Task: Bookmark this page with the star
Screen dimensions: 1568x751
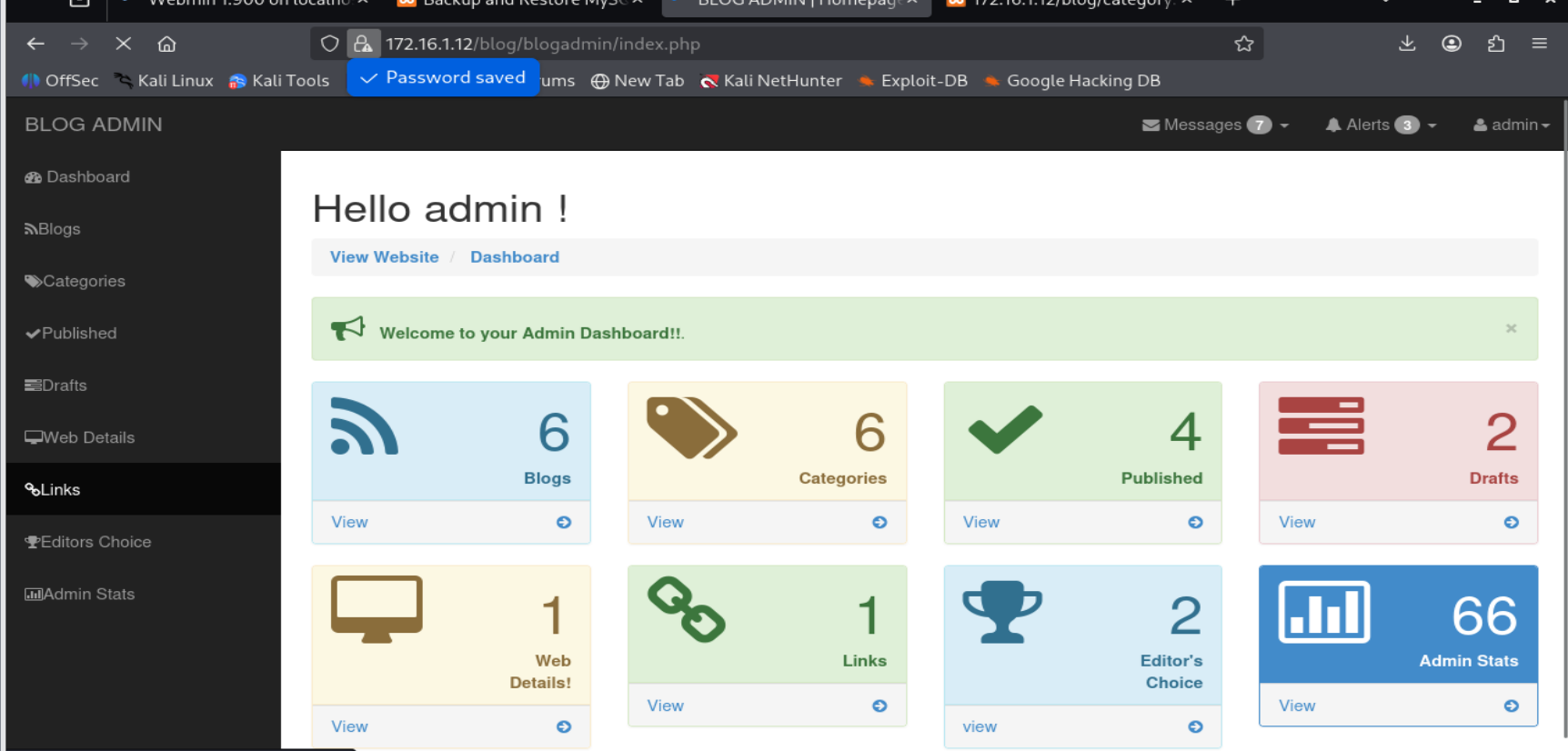Action: (x=1243, y=44)
